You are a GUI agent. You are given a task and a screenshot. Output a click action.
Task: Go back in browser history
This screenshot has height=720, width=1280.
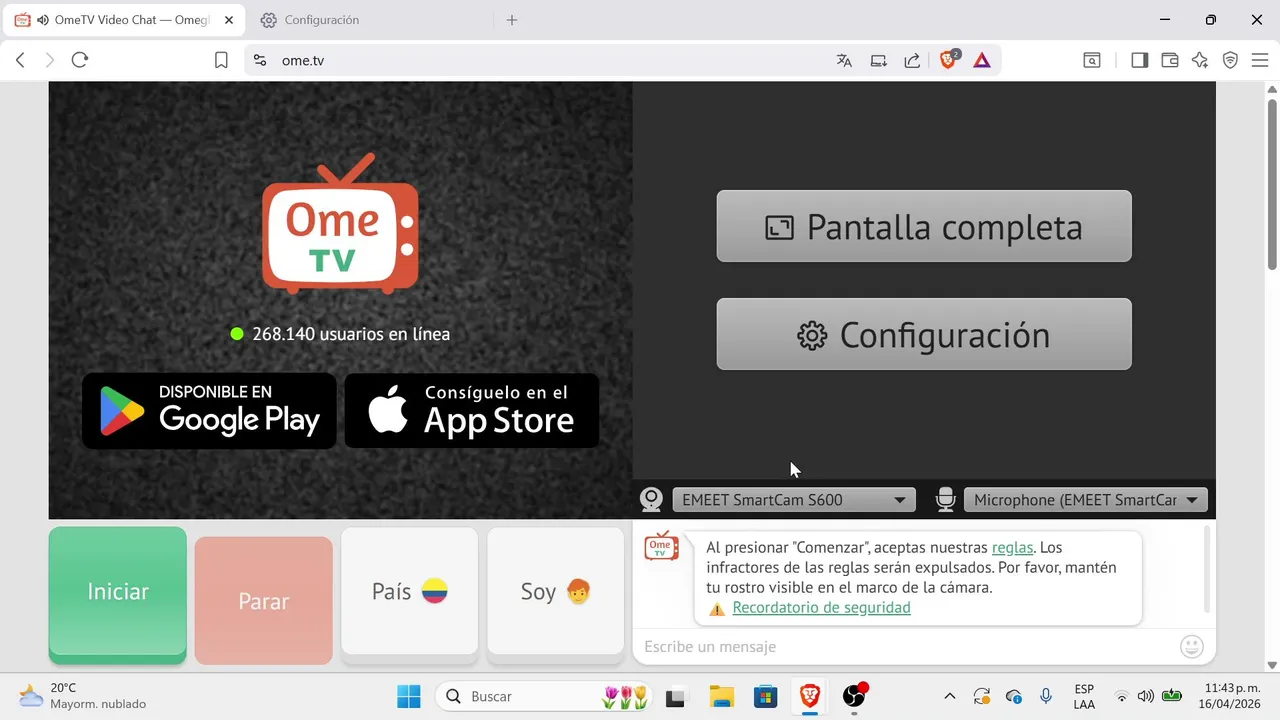coord(20,60)
